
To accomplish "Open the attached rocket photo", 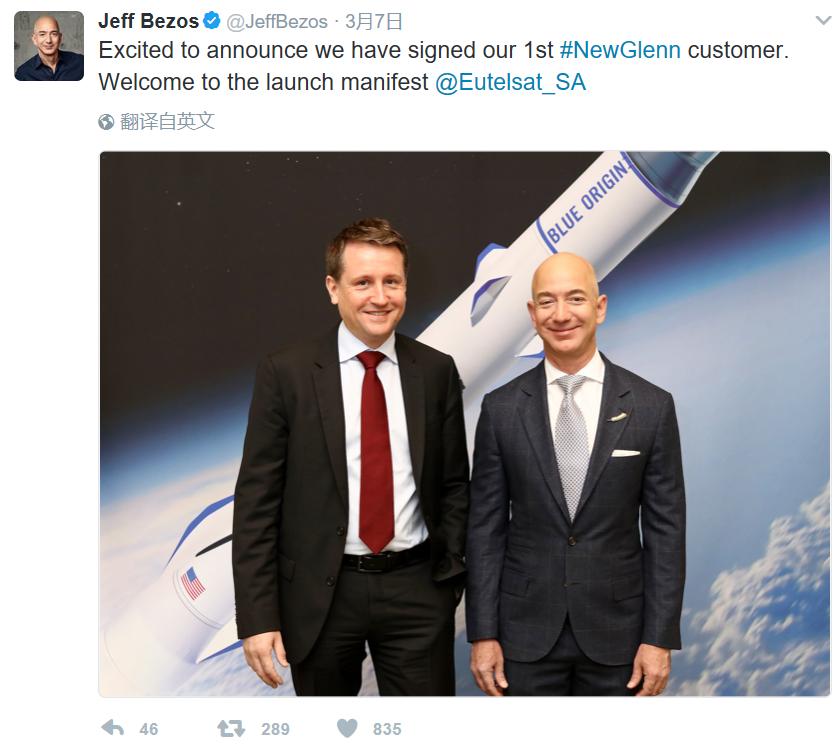I will [464, 424].
